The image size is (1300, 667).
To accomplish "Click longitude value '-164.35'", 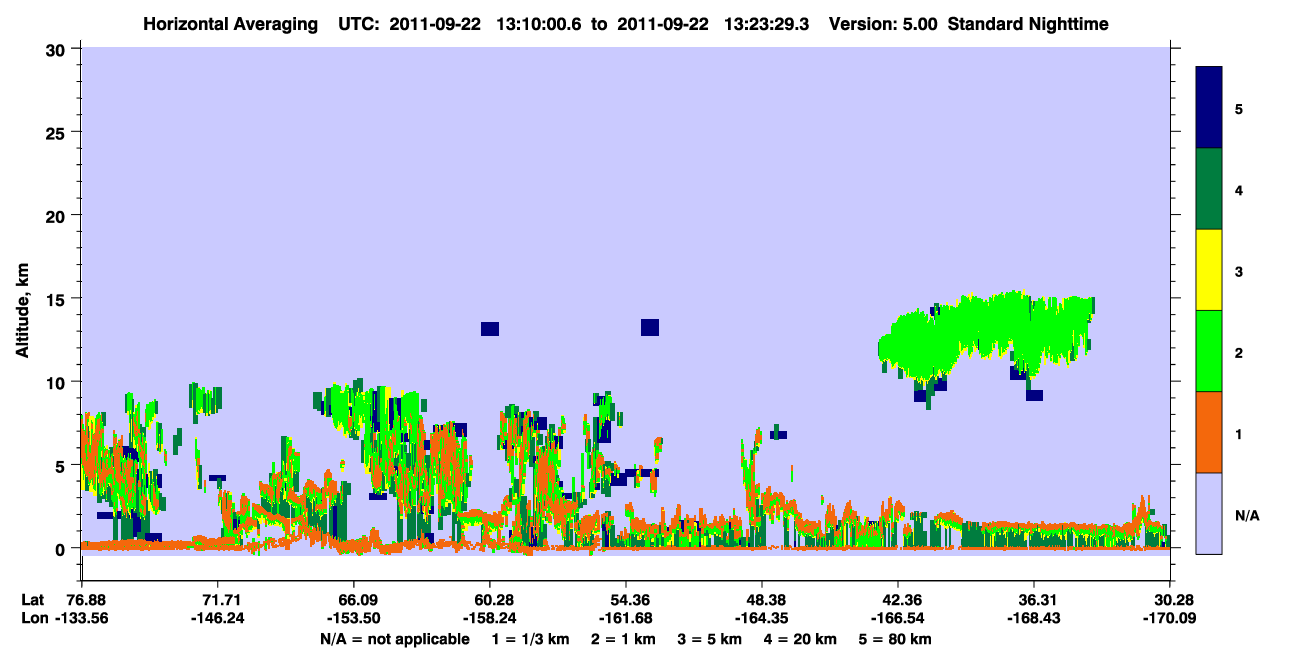I will click(x=762, y=617).
